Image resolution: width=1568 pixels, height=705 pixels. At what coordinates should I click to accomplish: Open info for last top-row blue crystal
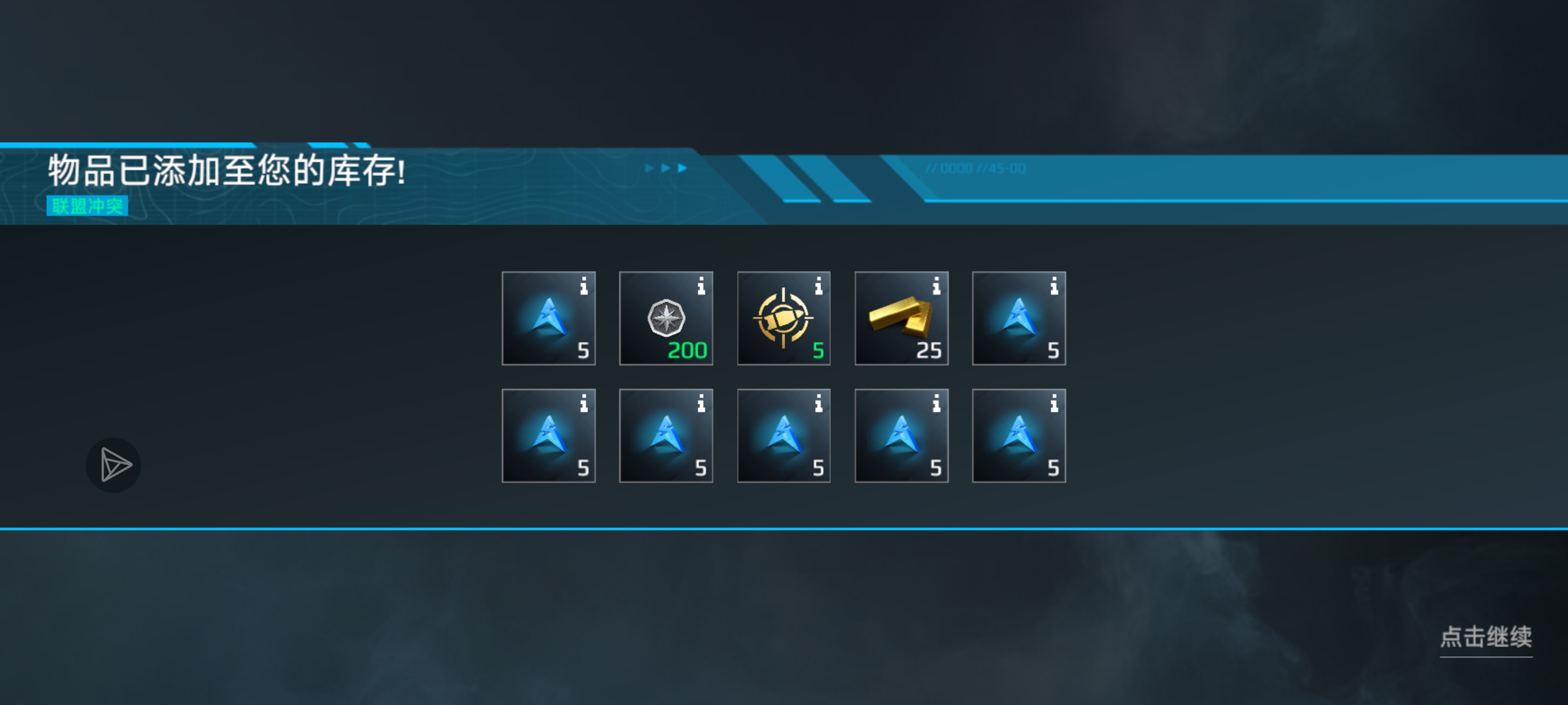click(1053, 286)
